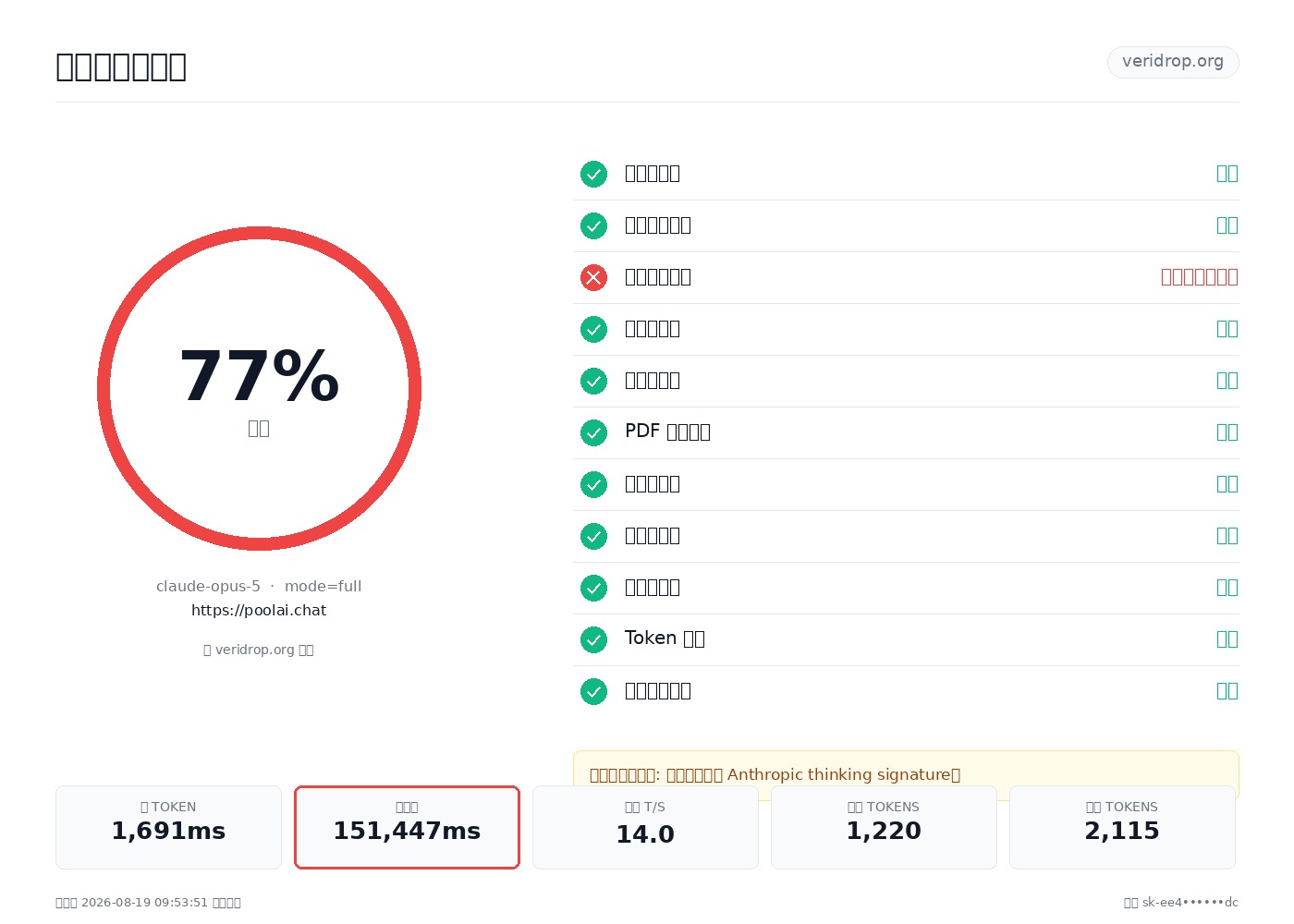Click the red X failed-check icon
This screenshot has height=924, width=1294.
(593, 277)
